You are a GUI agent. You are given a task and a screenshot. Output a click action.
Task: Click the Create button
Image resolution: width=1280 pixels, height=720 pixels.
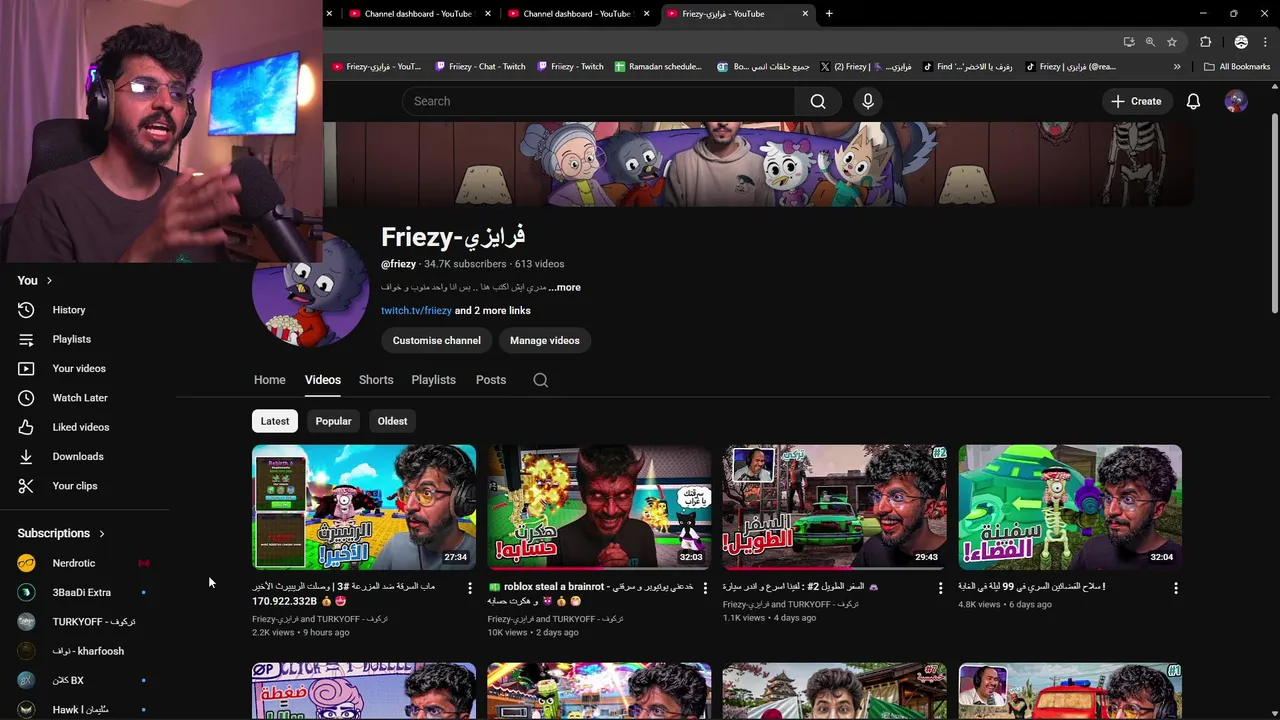(x=1136, y=101)
